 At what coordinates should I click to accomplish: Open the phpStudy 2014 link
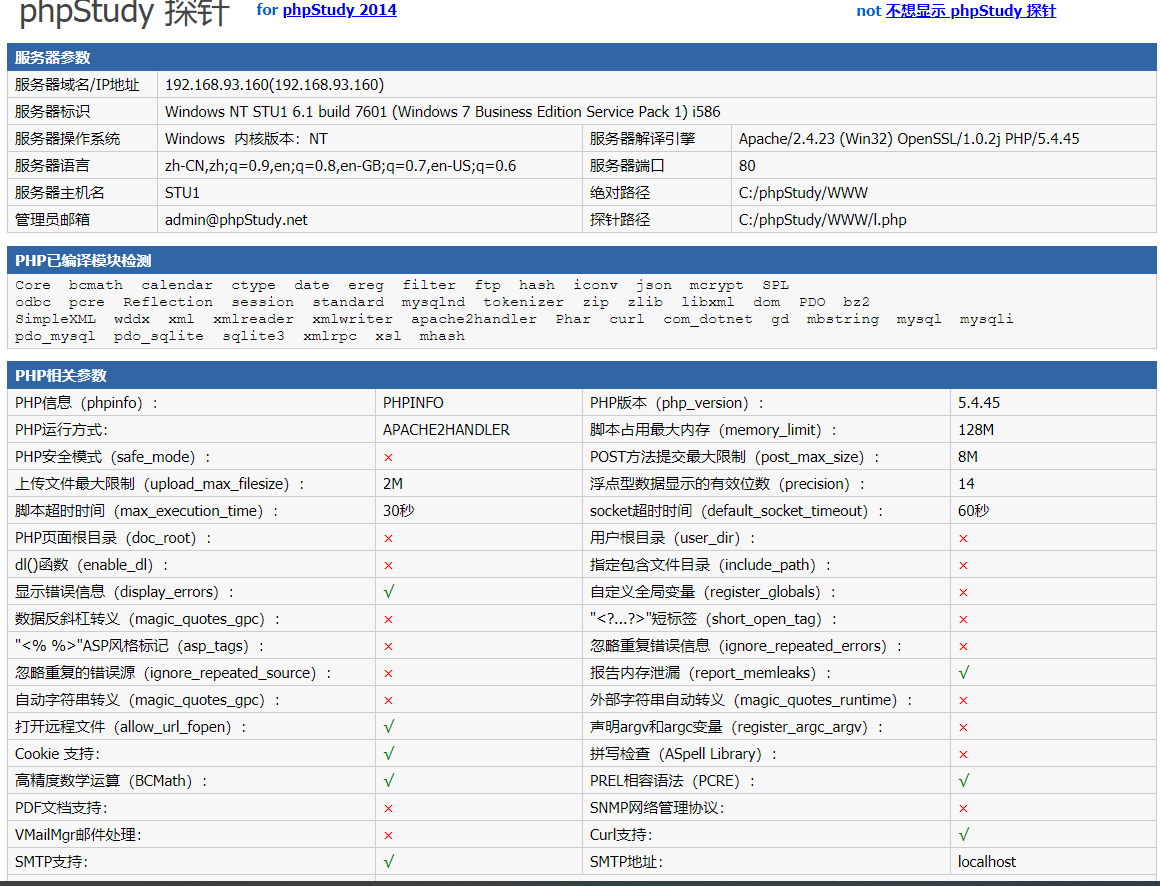click(x=340, y=10)
